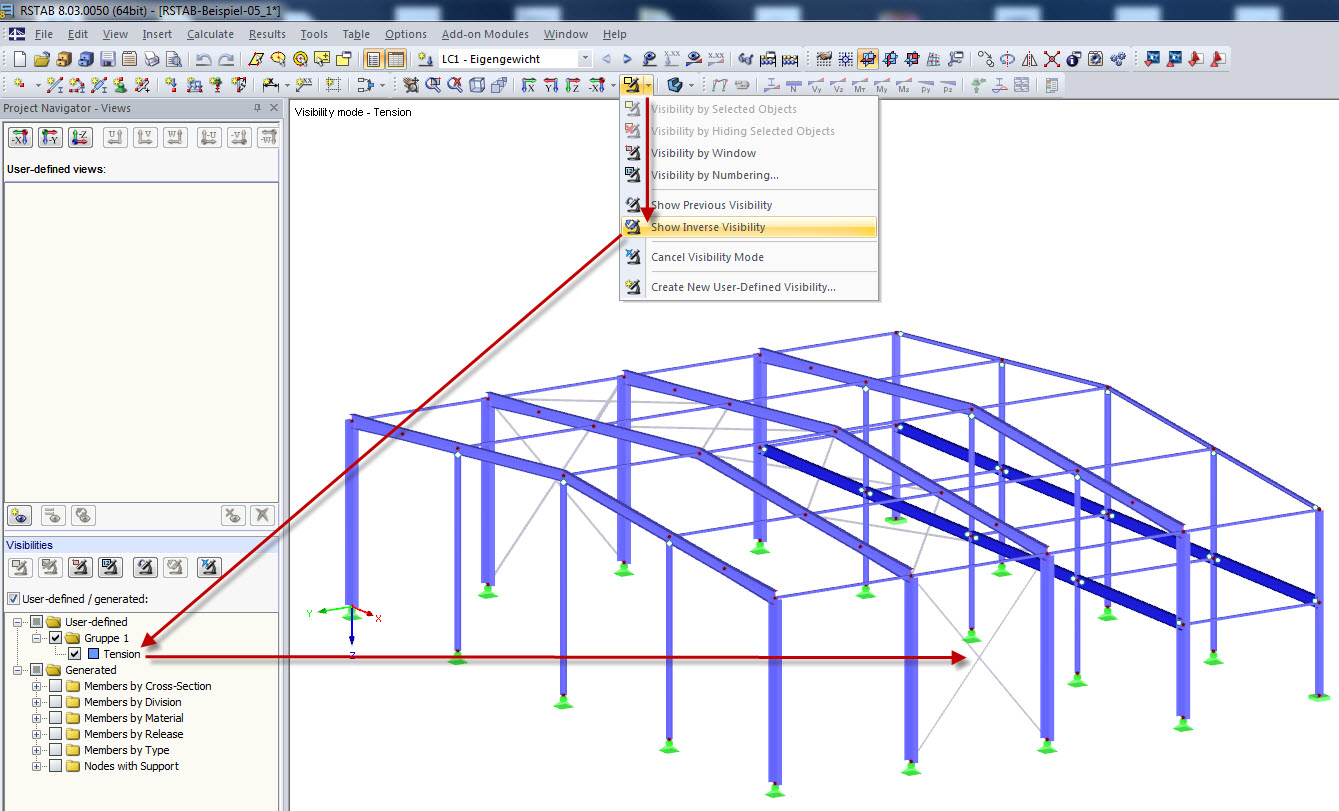The image size is (1339, 811).
Task: Check the Members by Cross-Section checkbox
Action: [55, 686]
